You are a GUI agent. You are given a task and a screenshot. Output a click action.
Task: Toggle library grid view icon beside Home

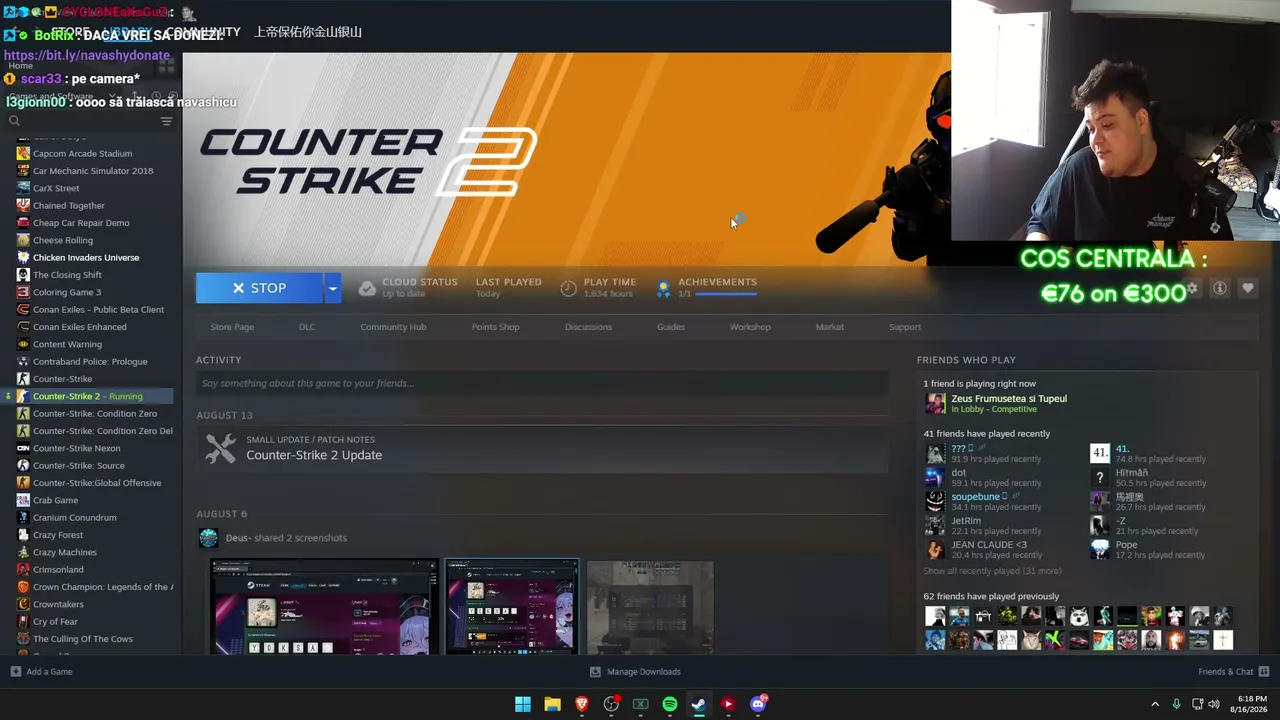click(166, 65)
